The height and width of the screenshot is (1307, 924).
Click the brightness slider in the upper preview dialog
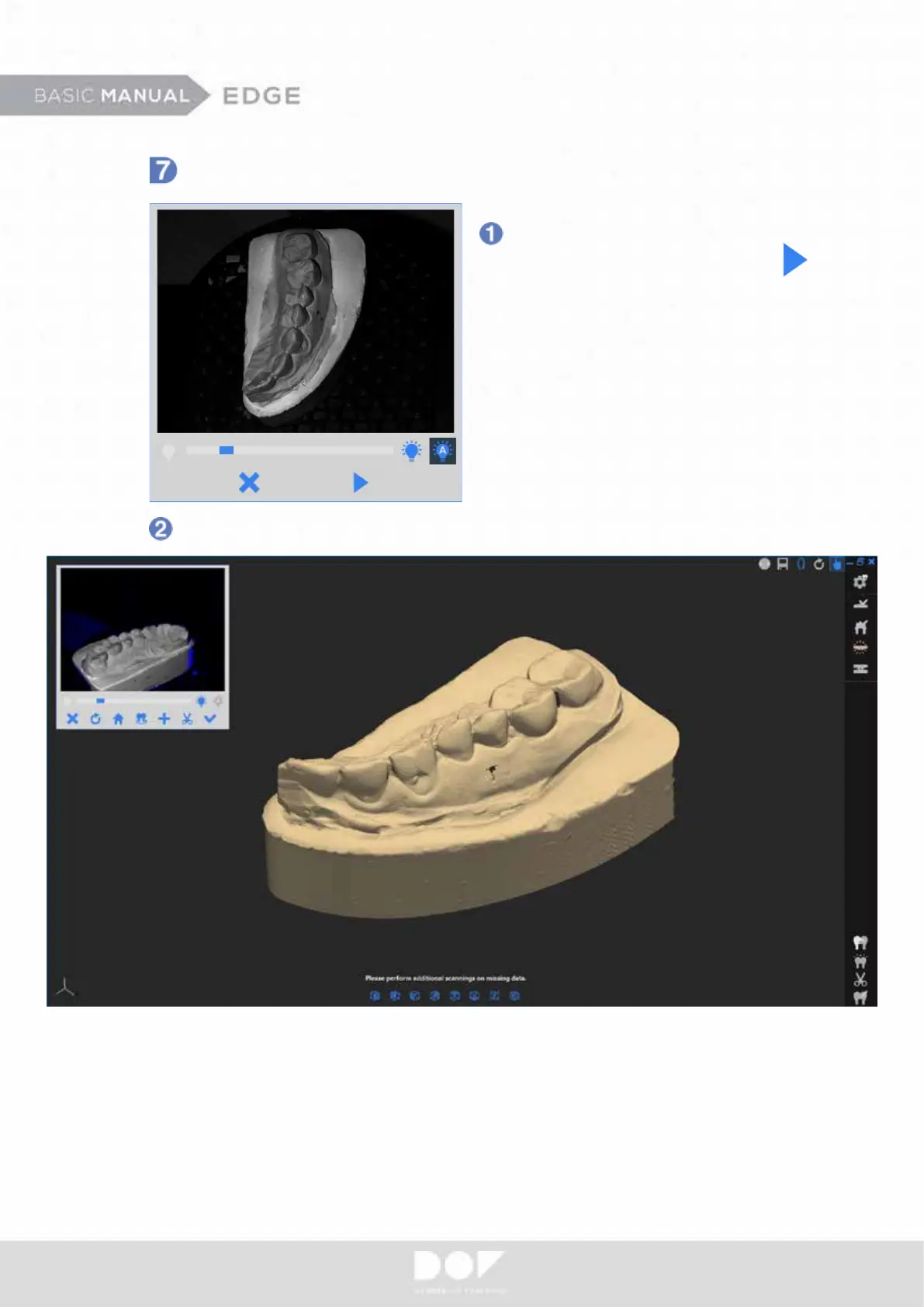click(290, 450)
